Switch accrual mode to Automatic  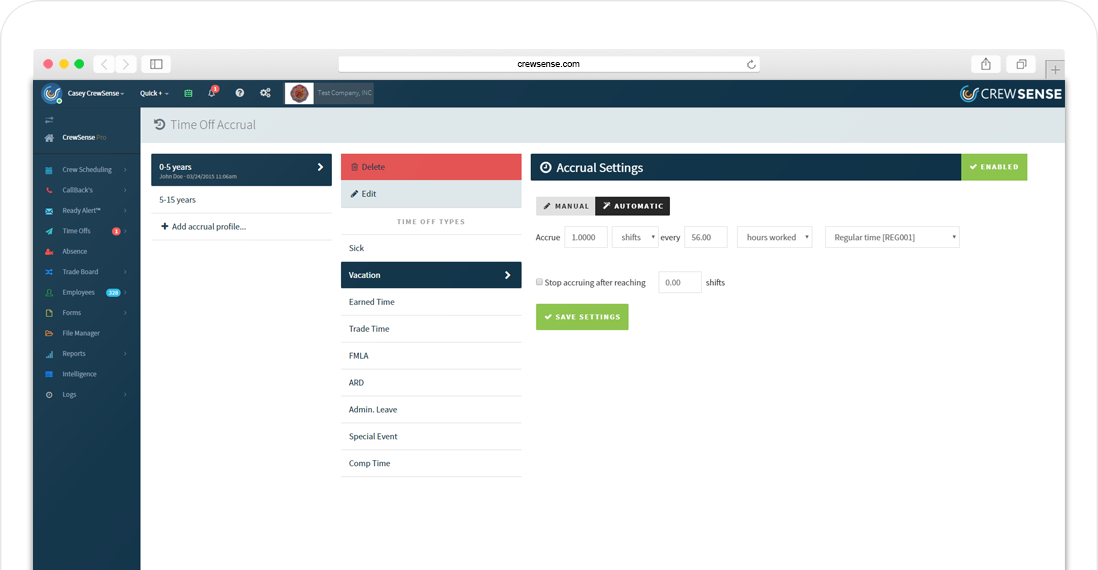click(632, 206)
